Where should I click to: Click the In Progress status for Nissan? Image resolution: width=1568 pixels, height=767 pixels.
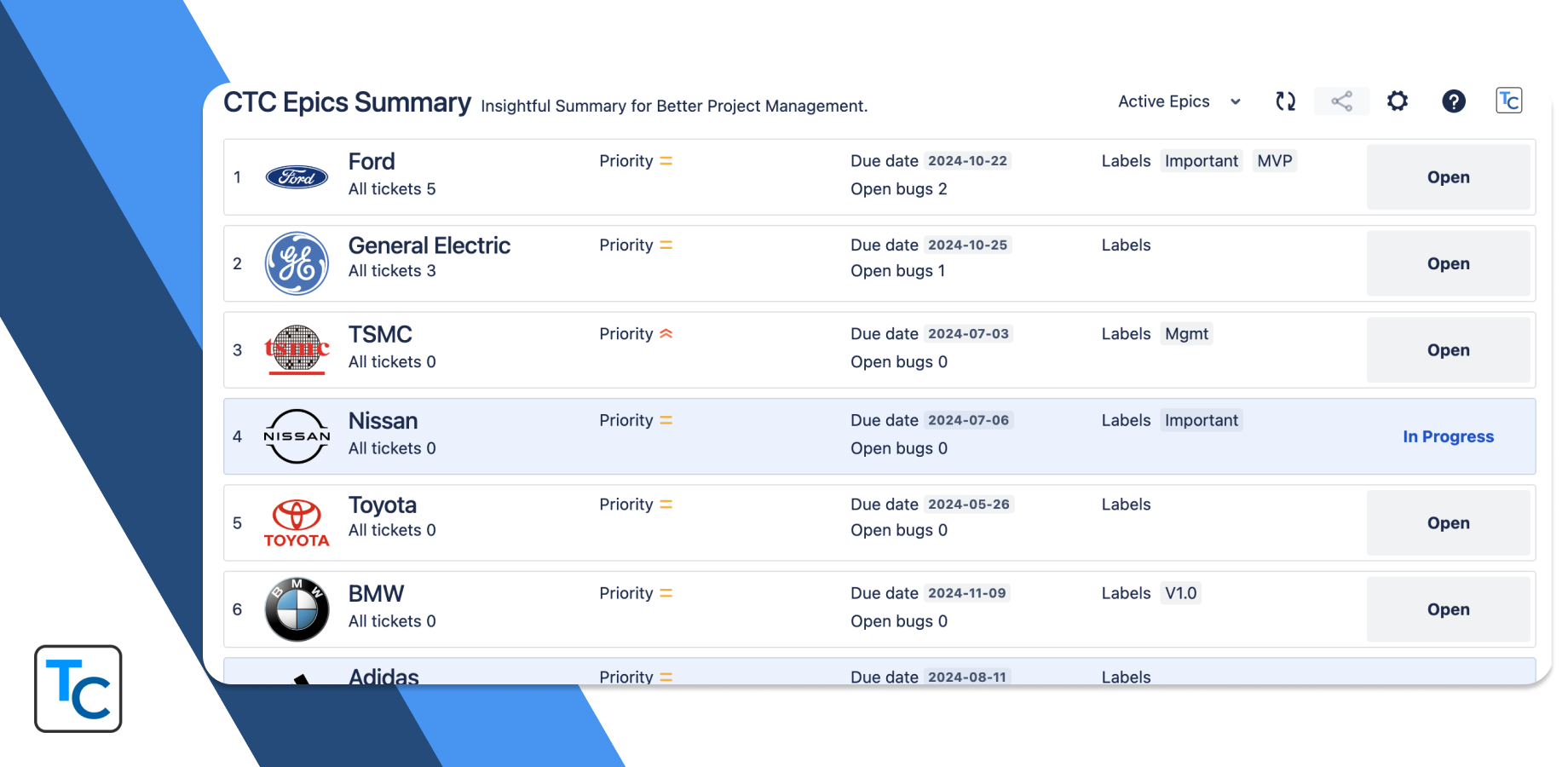(1449, 436)
